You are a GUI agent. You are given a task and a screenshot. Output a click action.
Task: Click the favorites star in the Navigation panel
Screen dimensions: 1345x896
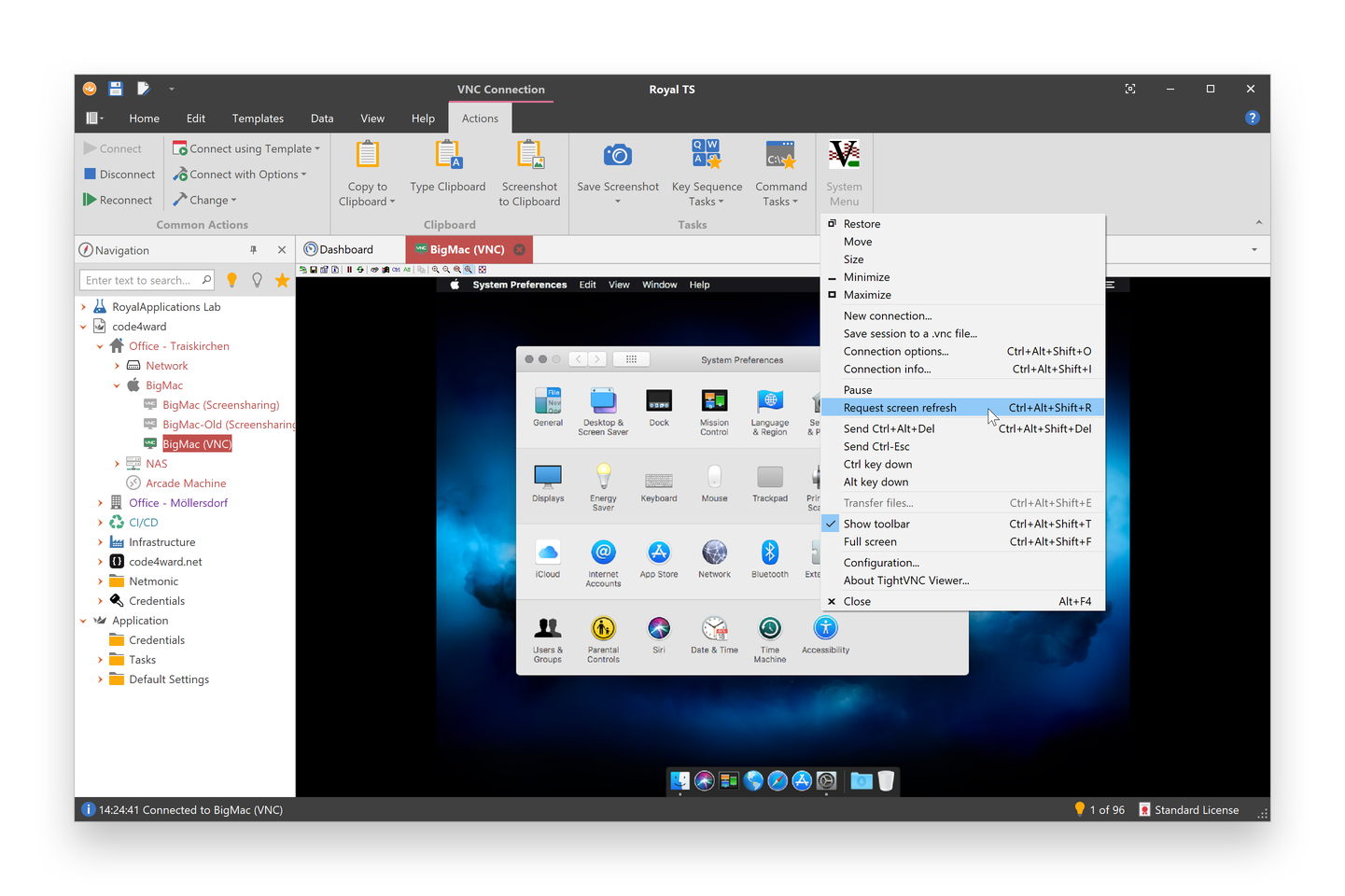pos(282,279)
